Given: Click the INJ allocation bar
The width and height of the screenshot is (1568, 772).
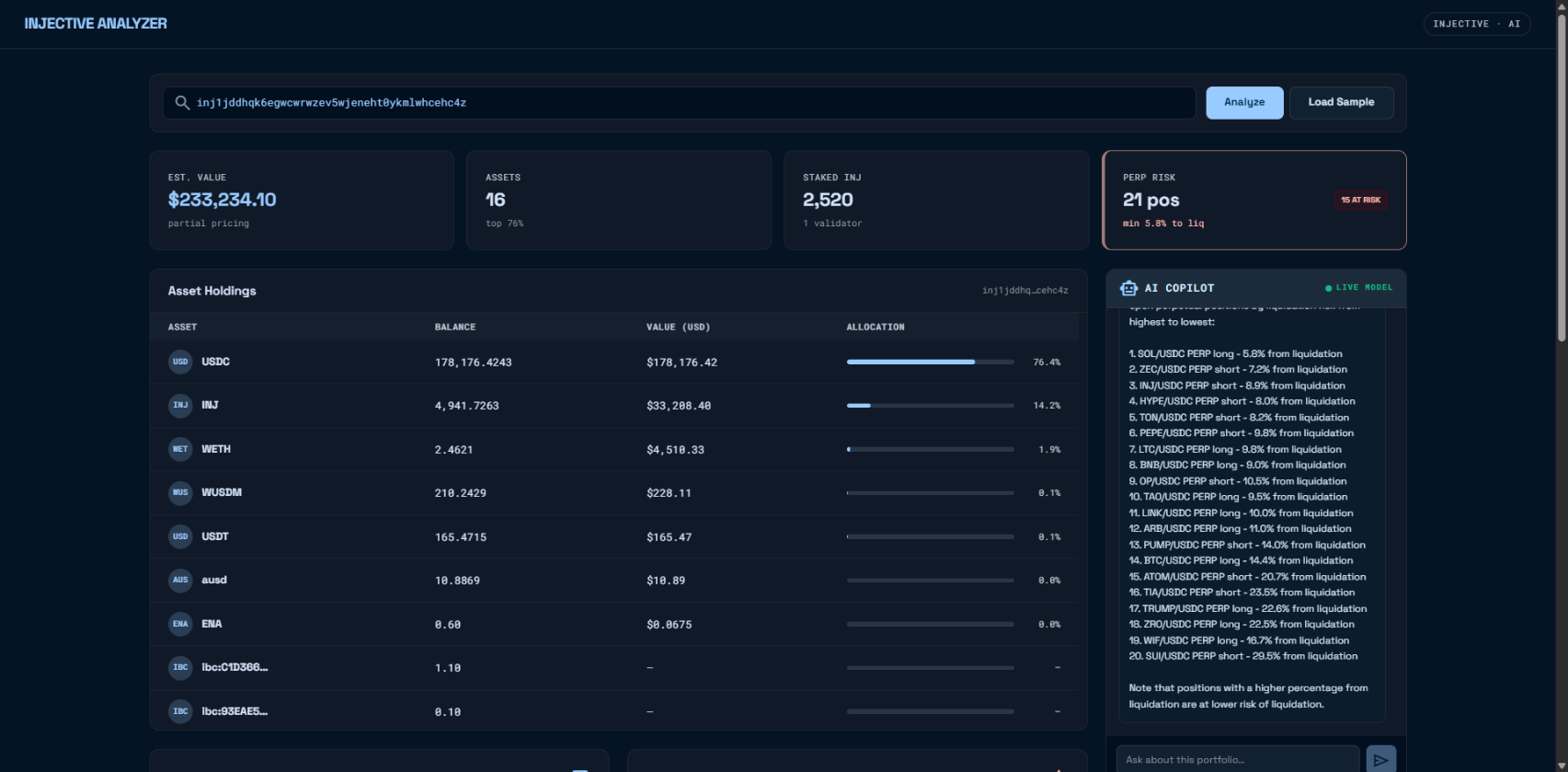Looking at the screenshot, I should (x=930, y=405).
